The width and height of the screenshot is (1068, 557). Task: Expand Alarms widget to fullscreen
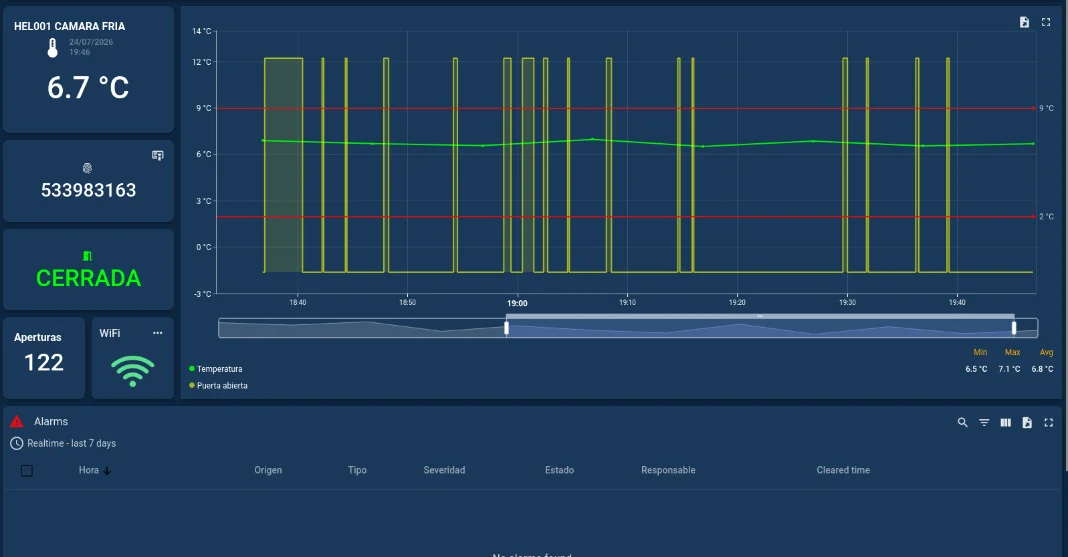pos(1049,423)
